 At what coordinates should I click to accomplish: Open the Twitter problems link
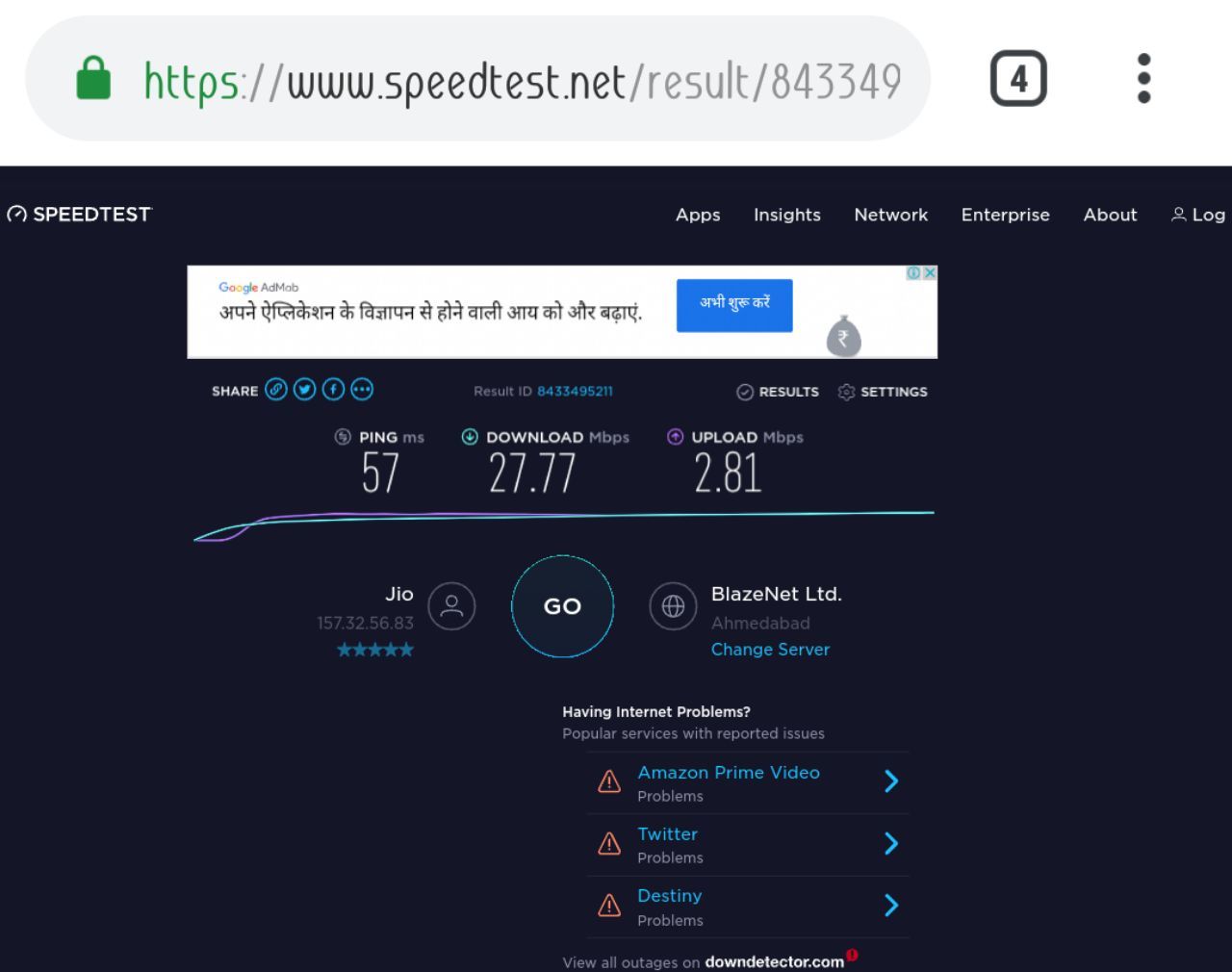[667, 834]
